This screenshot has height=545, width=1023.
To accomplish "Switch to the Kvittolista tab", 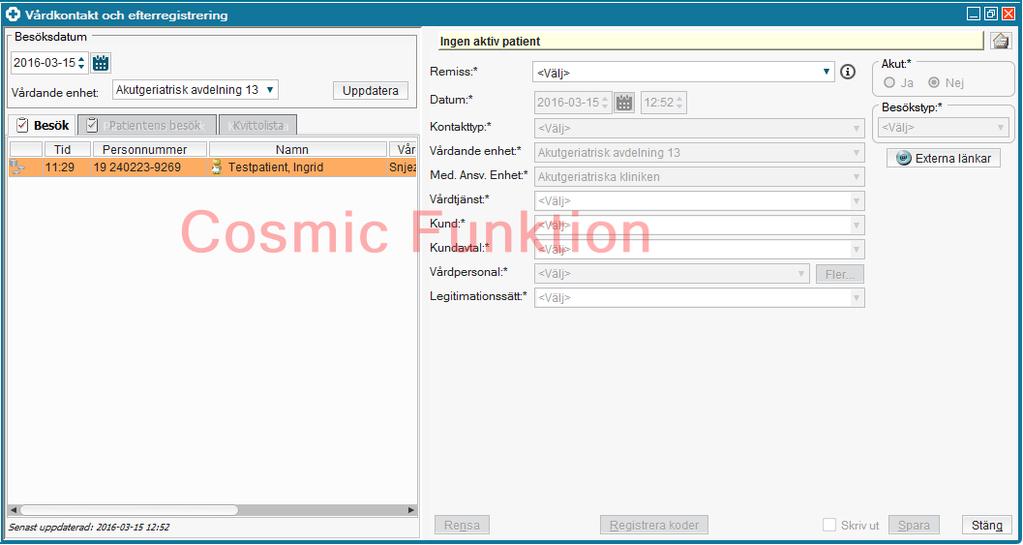I will coord(258,125).
